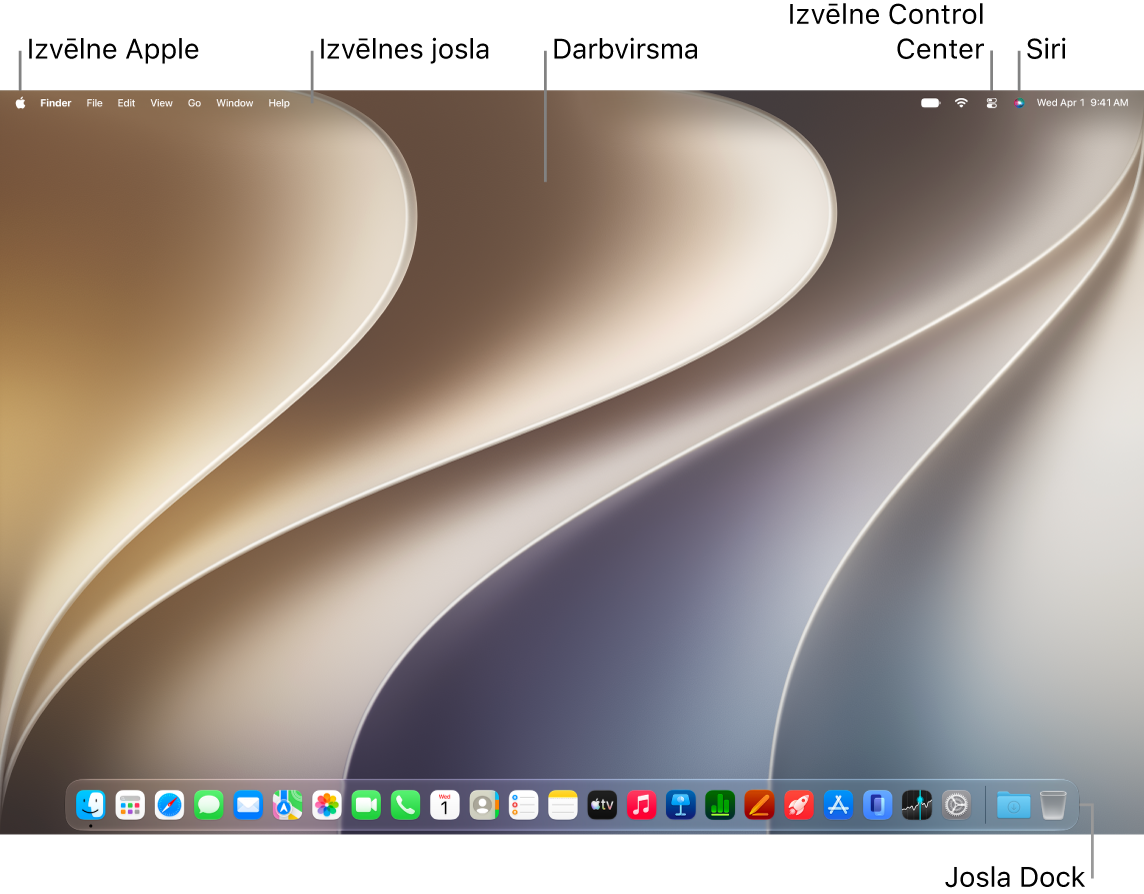Open the Notes app icon

(x=563, y=805)
